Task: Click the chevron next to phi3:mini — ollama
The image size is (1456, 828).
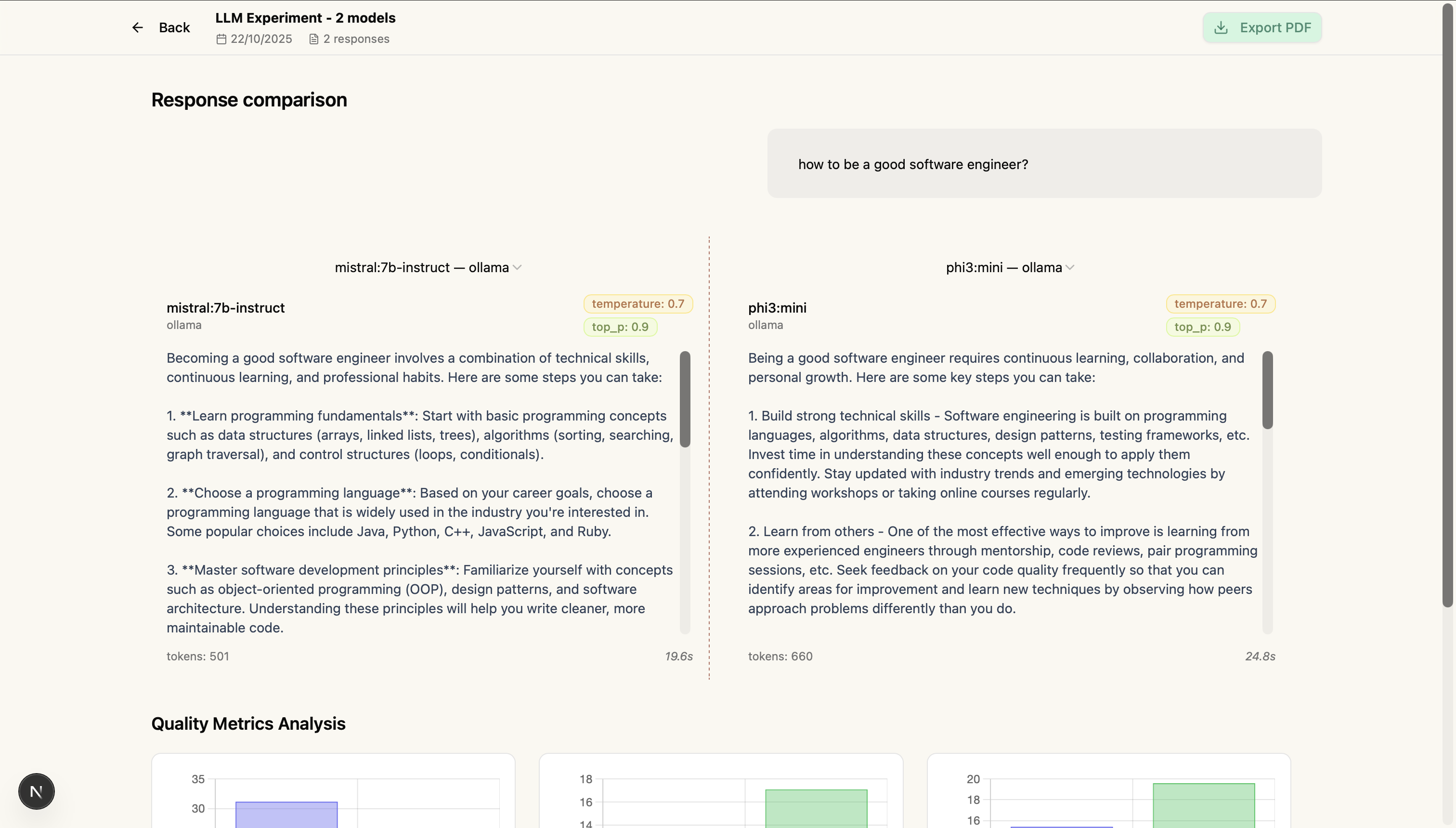Action: pyautogui.click(x=1069, y=267)
